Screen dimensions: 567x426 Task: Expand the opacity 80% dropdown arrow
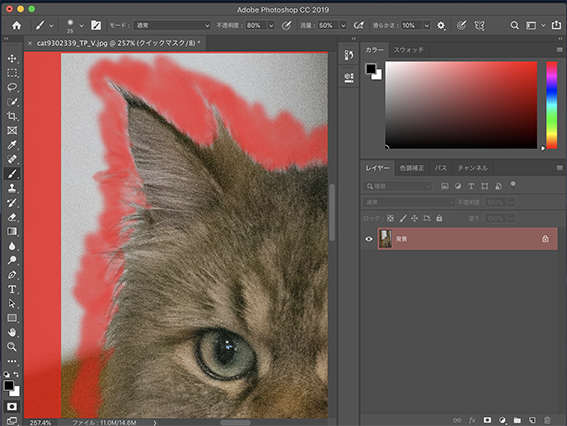(x=271, y=25)
